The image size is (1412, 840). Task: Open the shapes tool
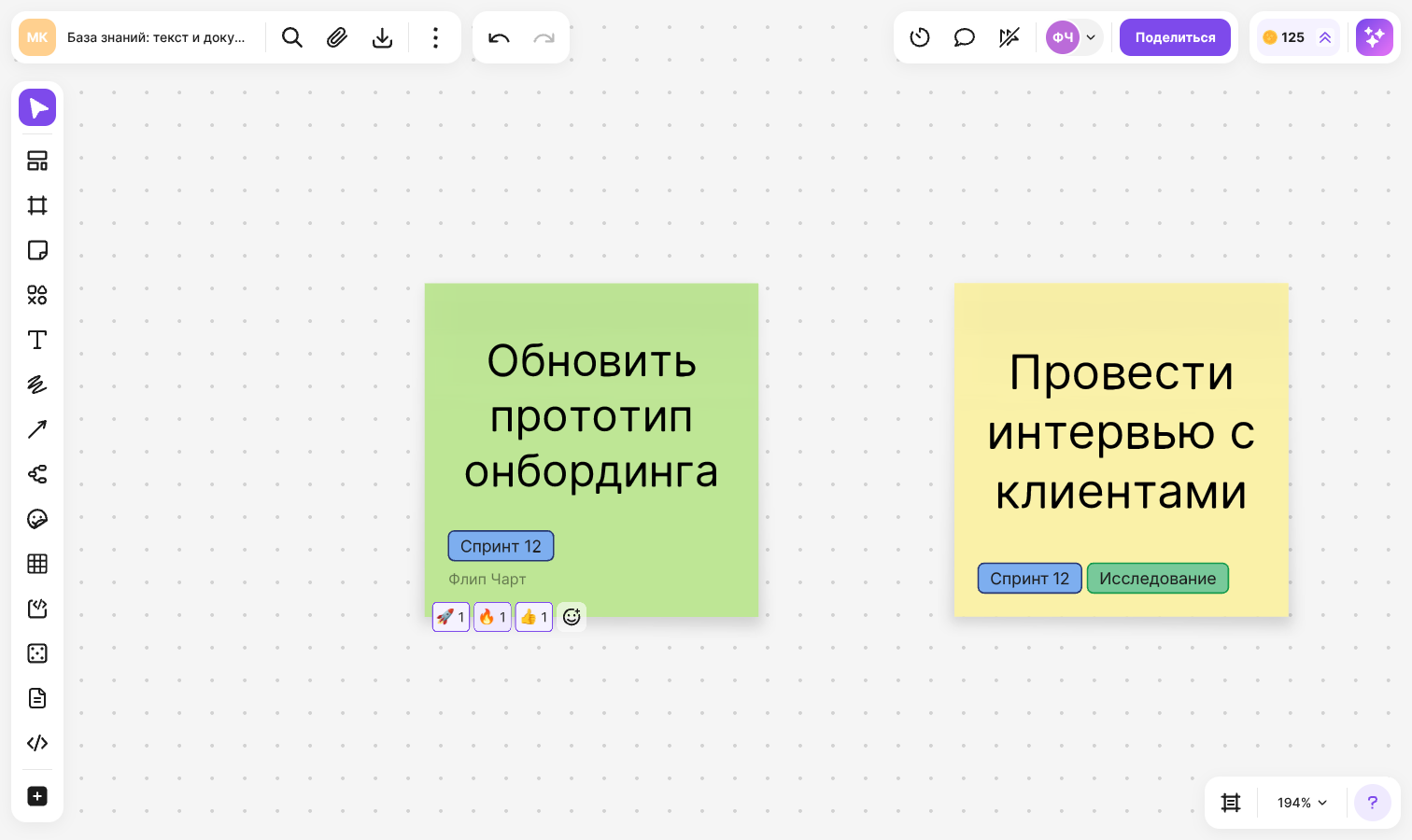pyautogui.click(x=37, y=295)
